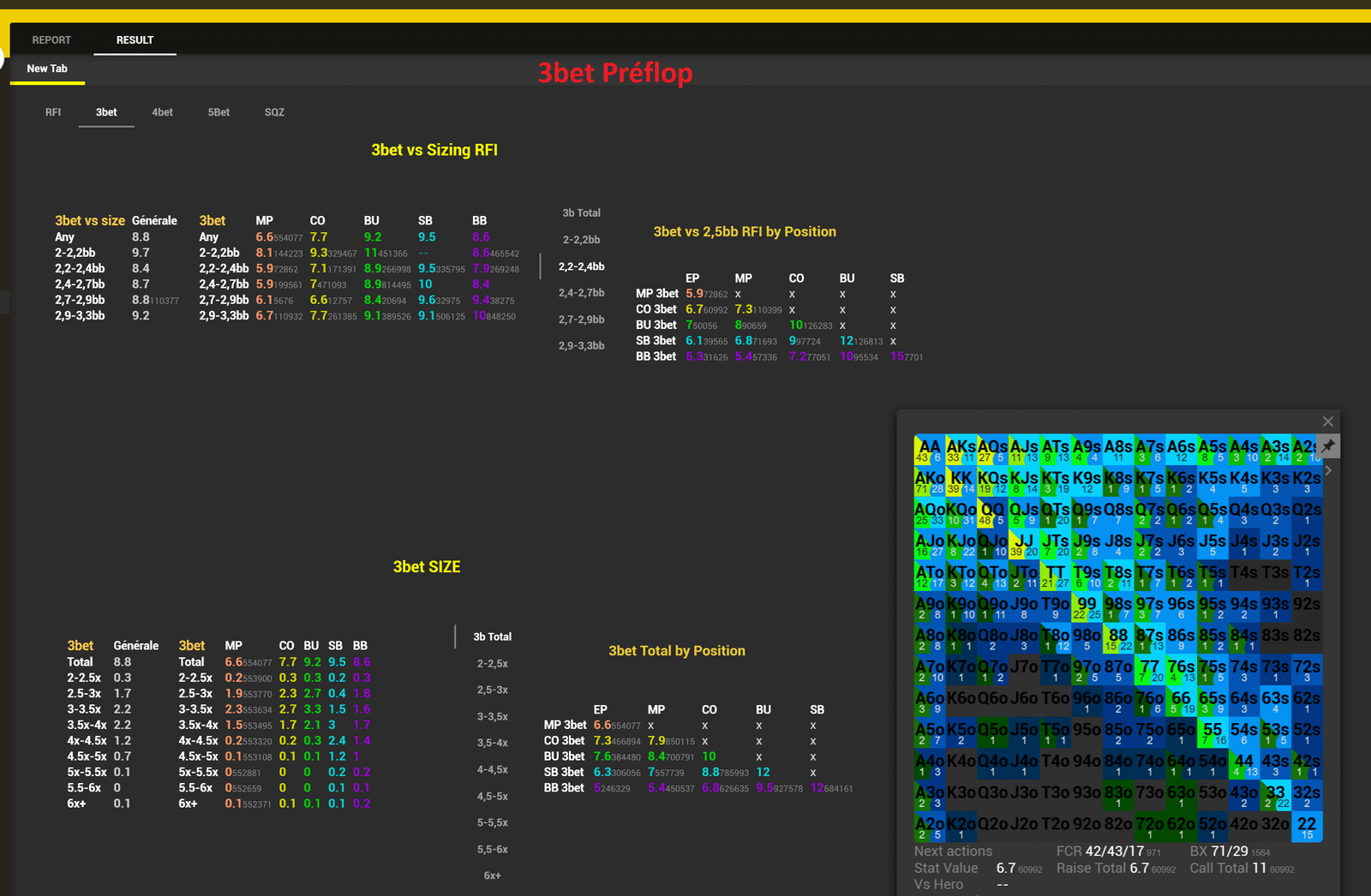Choose the 2-2,2bb sizing filter
This screenshot has width=1371, height=896.
click(x=582, y=240)
